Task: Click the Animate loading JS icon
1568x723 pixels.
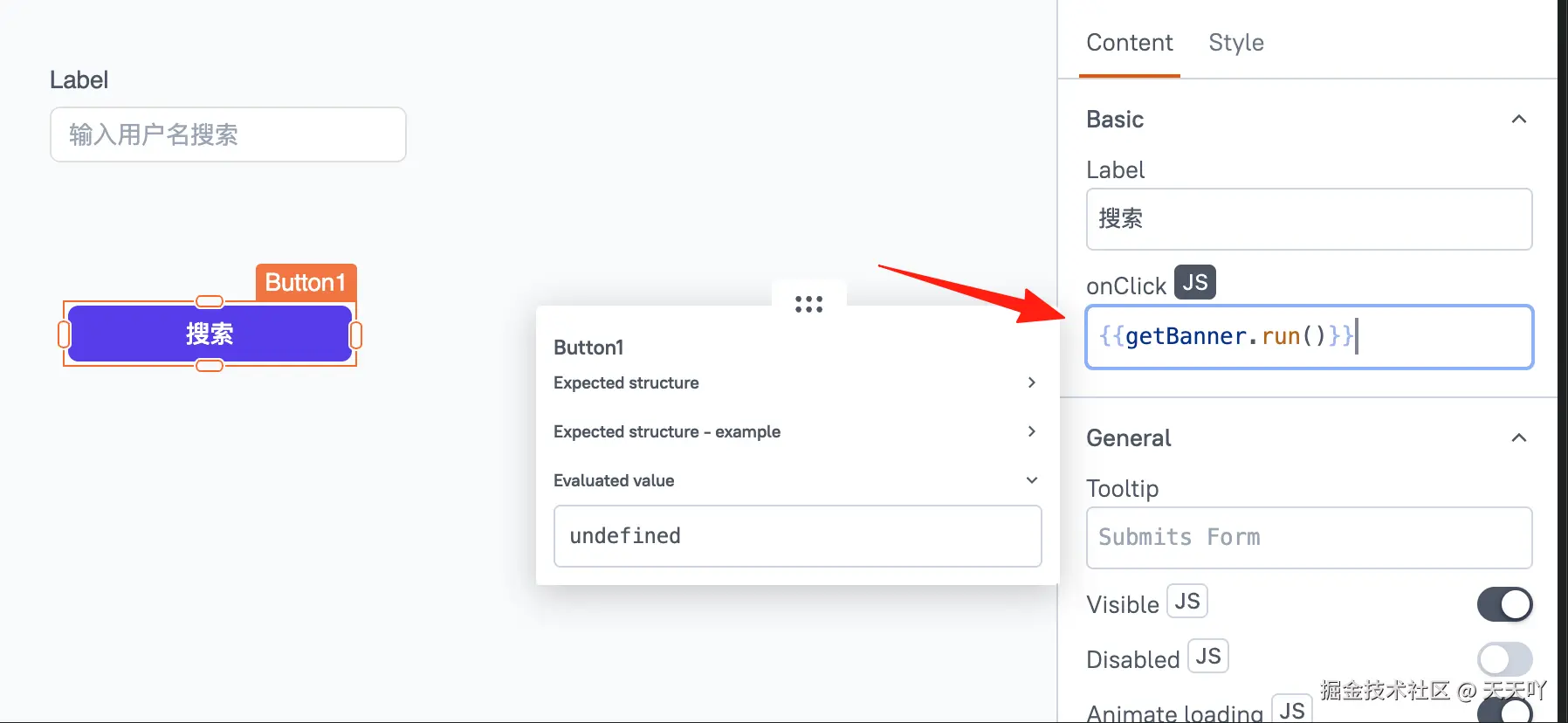Action: tap(1291, 710)
